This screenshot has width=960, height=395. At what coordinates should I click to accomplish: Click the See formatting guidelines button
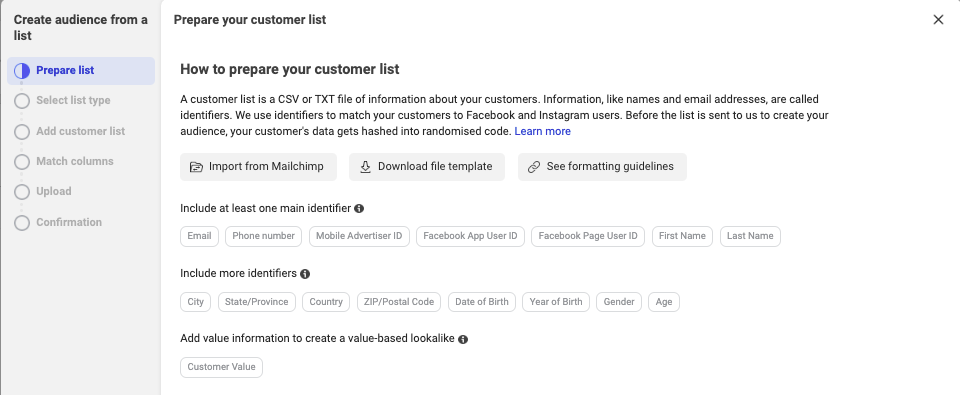[602, 167]
